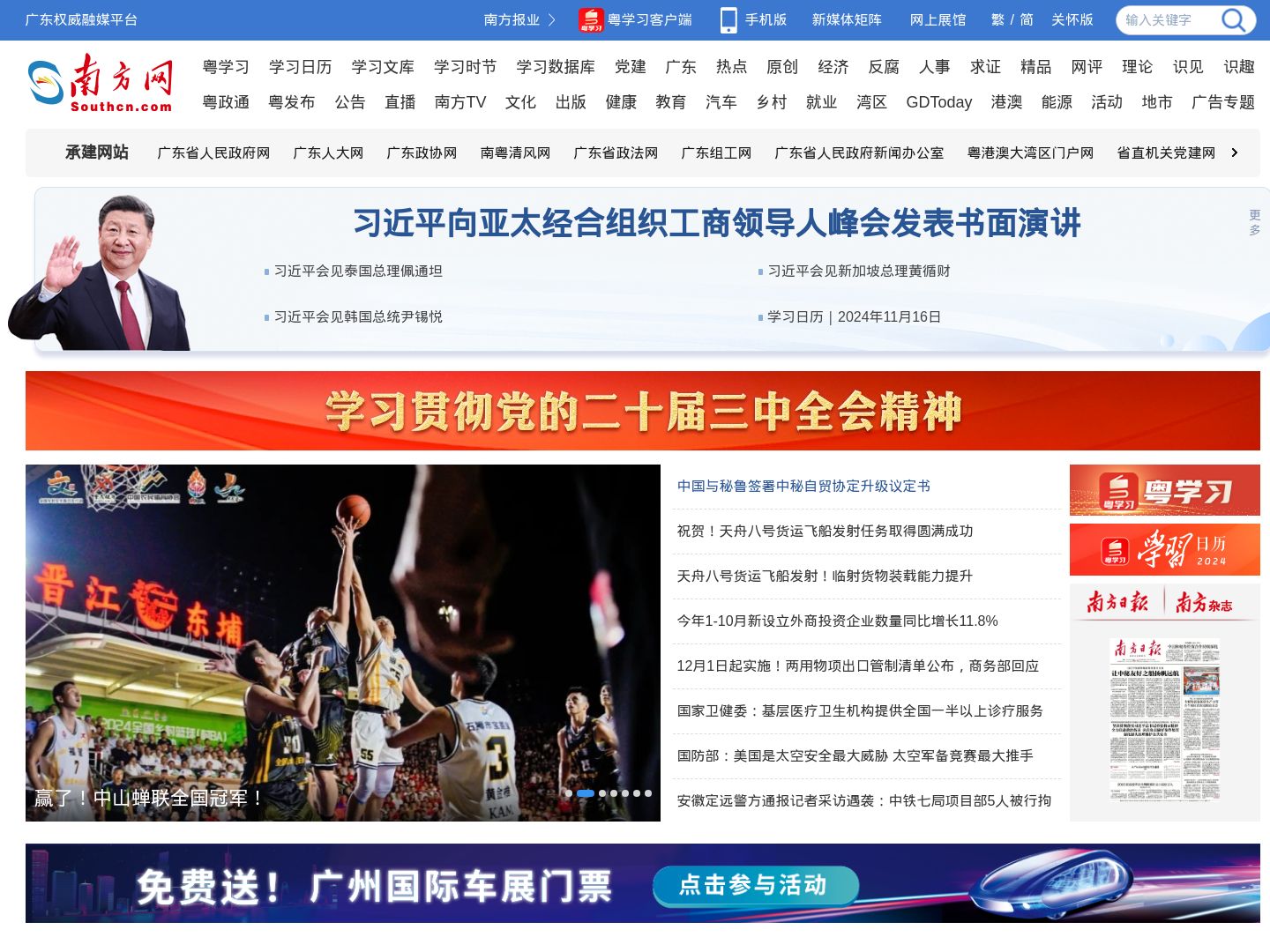Image resolution: width=1270 pixels, height=952 pixels.
Task: Open the 粤学习客户端 app icon
Action: click(x=591, y=19)
